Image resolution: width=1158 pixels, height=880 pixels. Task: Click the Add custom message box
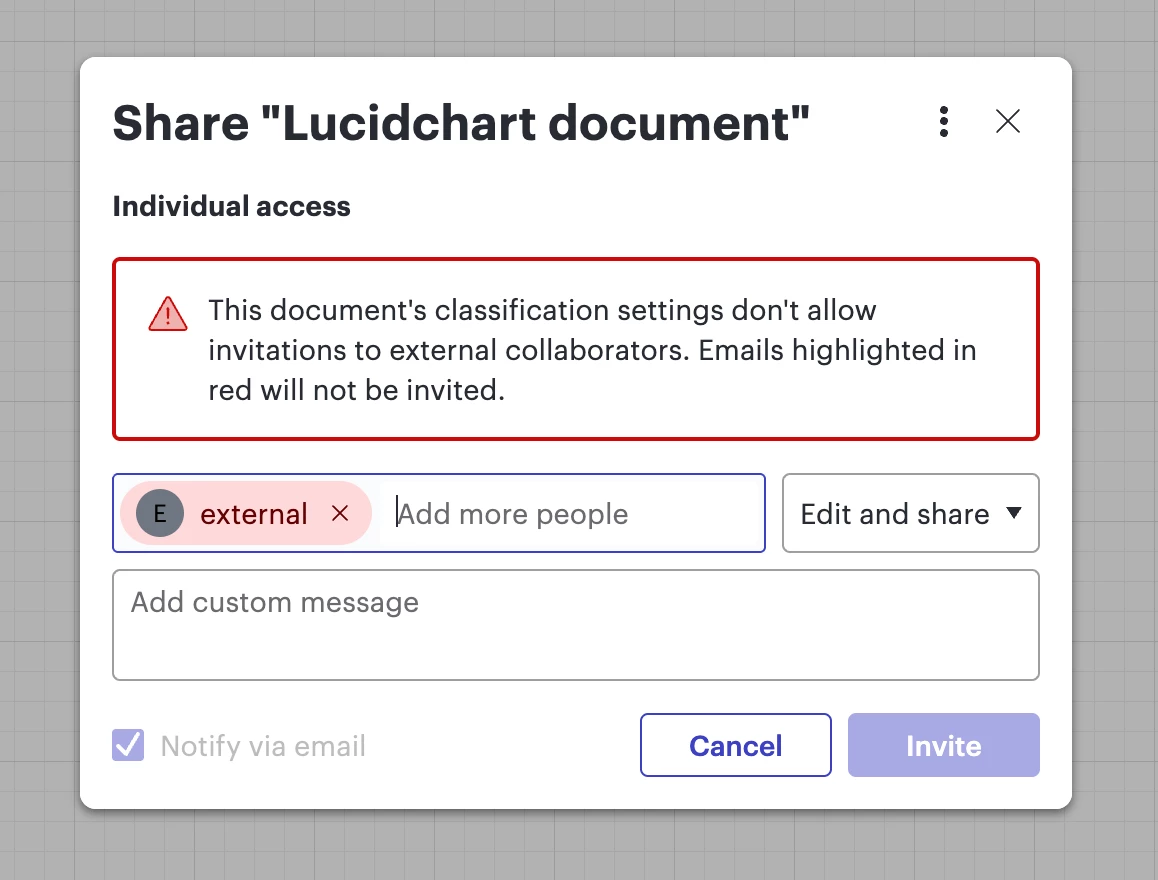[575, 625]
